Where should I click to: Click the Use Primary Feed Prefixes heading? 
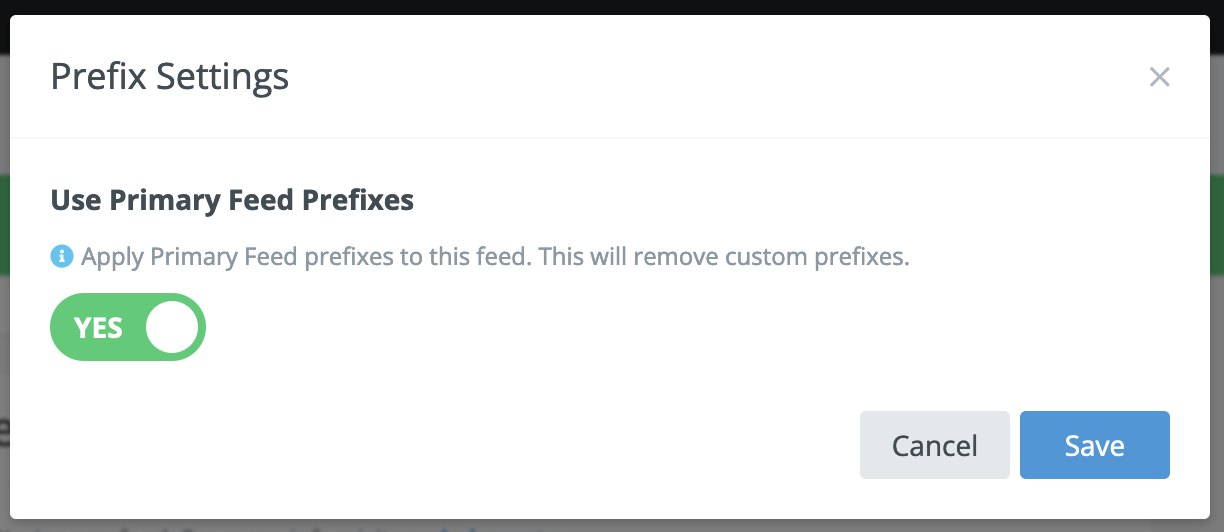(232, 200)
